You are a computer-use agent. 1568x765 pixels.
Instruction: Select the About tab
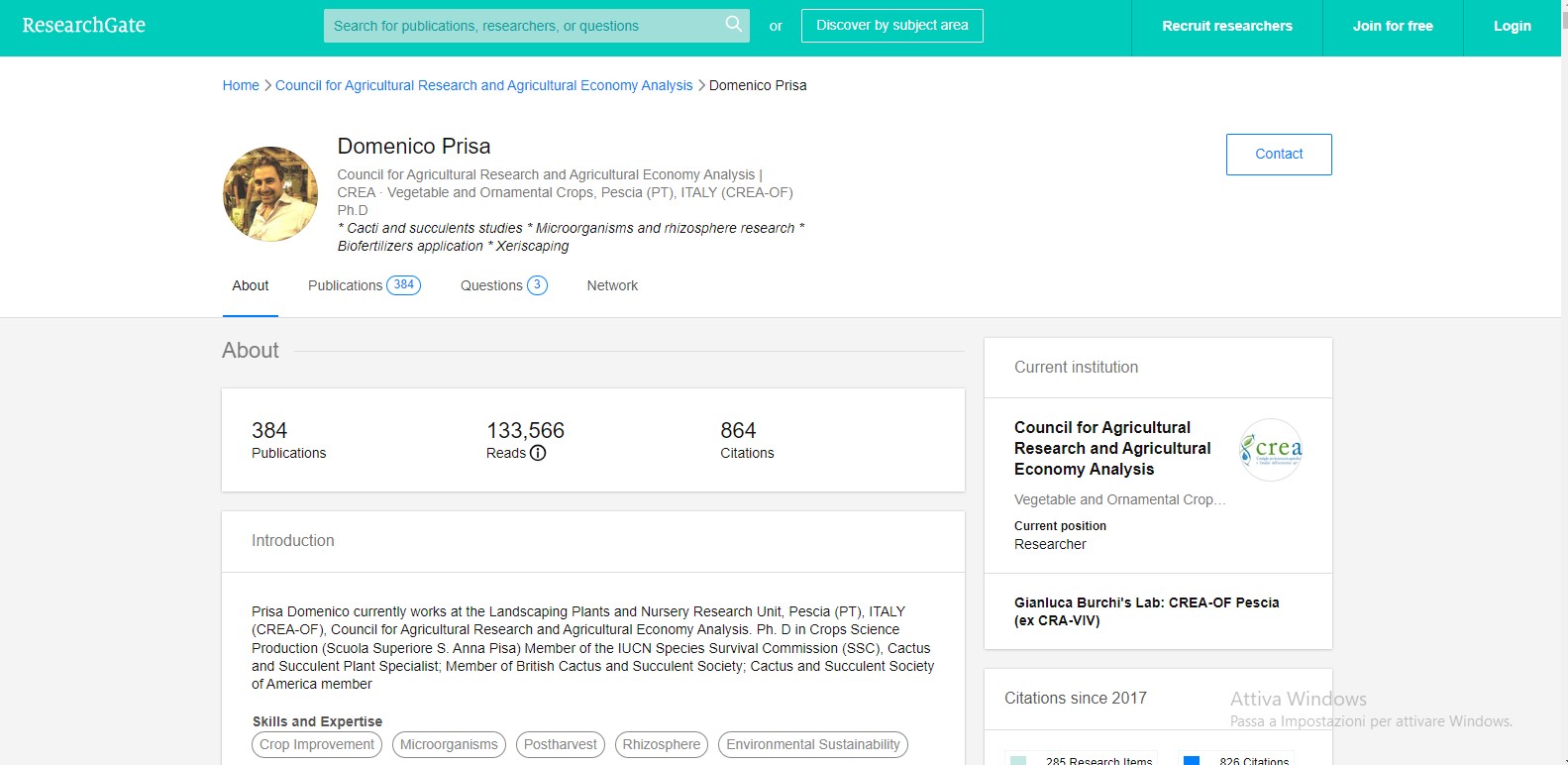point(251,285)
